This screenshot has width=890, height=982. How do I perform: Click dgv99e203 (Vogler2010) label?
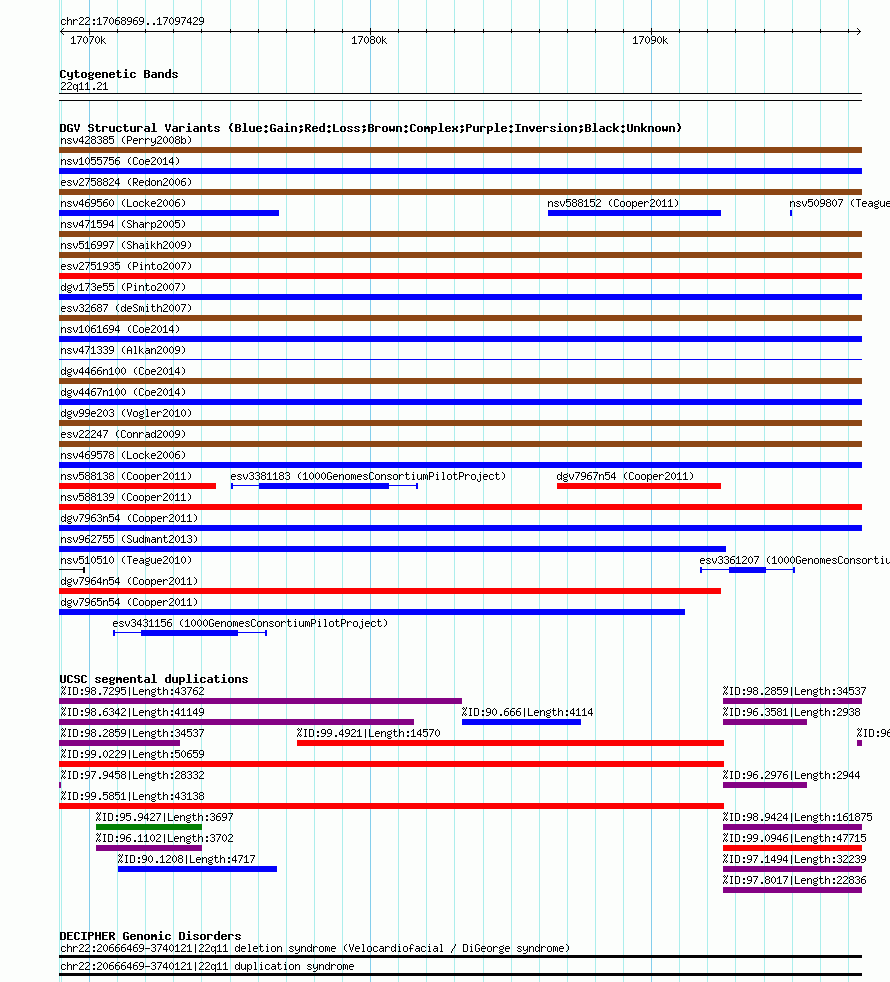(x=126, y=413)
